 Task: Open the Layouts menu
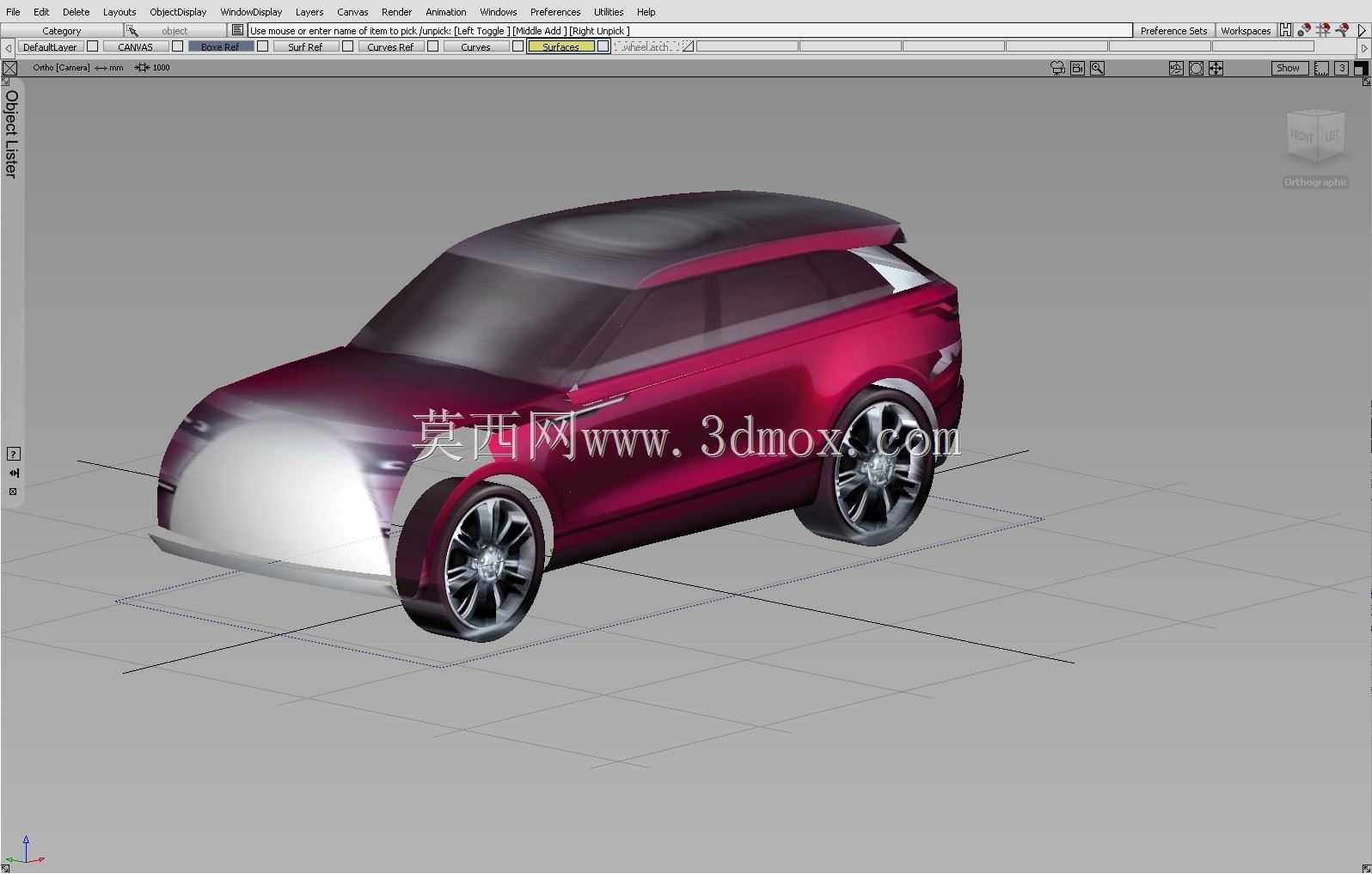pyautogui.click(x=119, y=12)
